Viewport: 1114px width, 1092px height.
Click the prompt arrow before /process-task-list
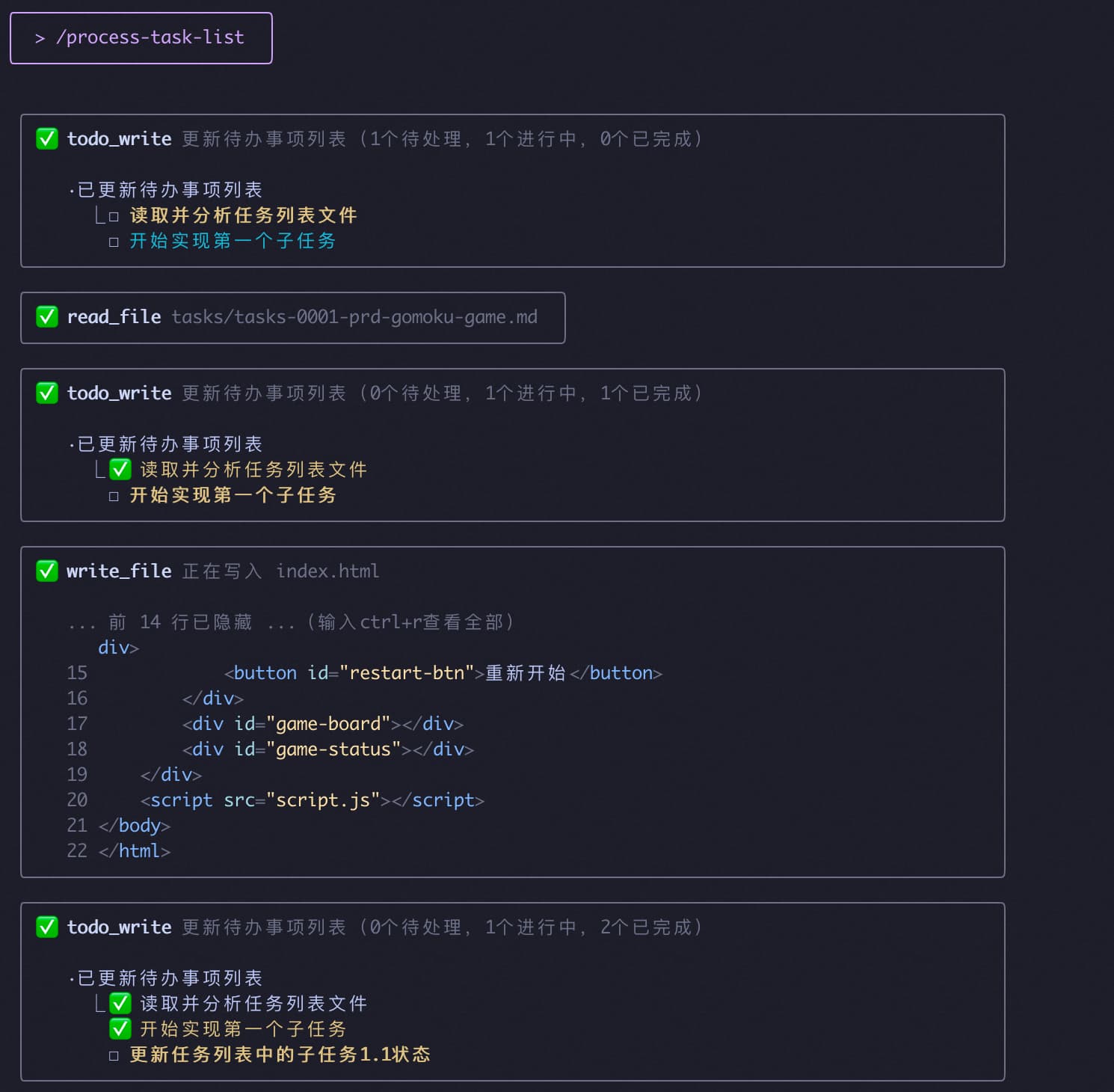point(40,38)
